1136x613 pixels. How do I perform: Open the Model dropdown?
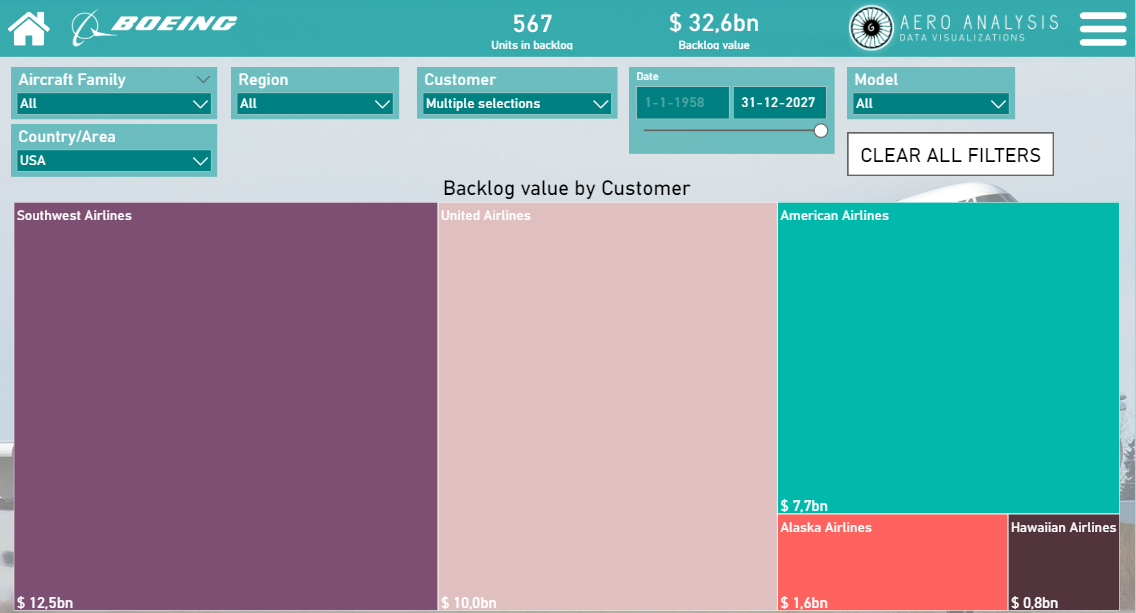tap(931, 104)
